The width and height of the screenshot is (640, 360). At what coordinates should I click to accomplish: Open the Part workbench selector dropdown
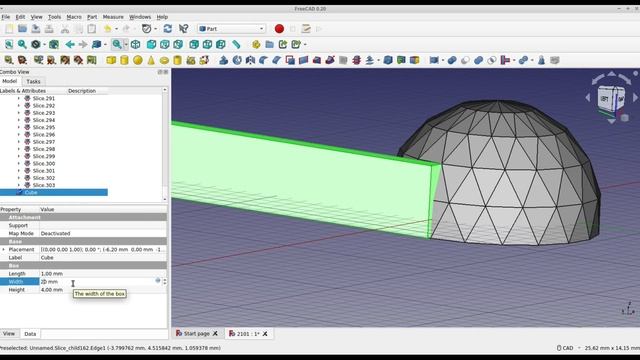pos(231,29)
